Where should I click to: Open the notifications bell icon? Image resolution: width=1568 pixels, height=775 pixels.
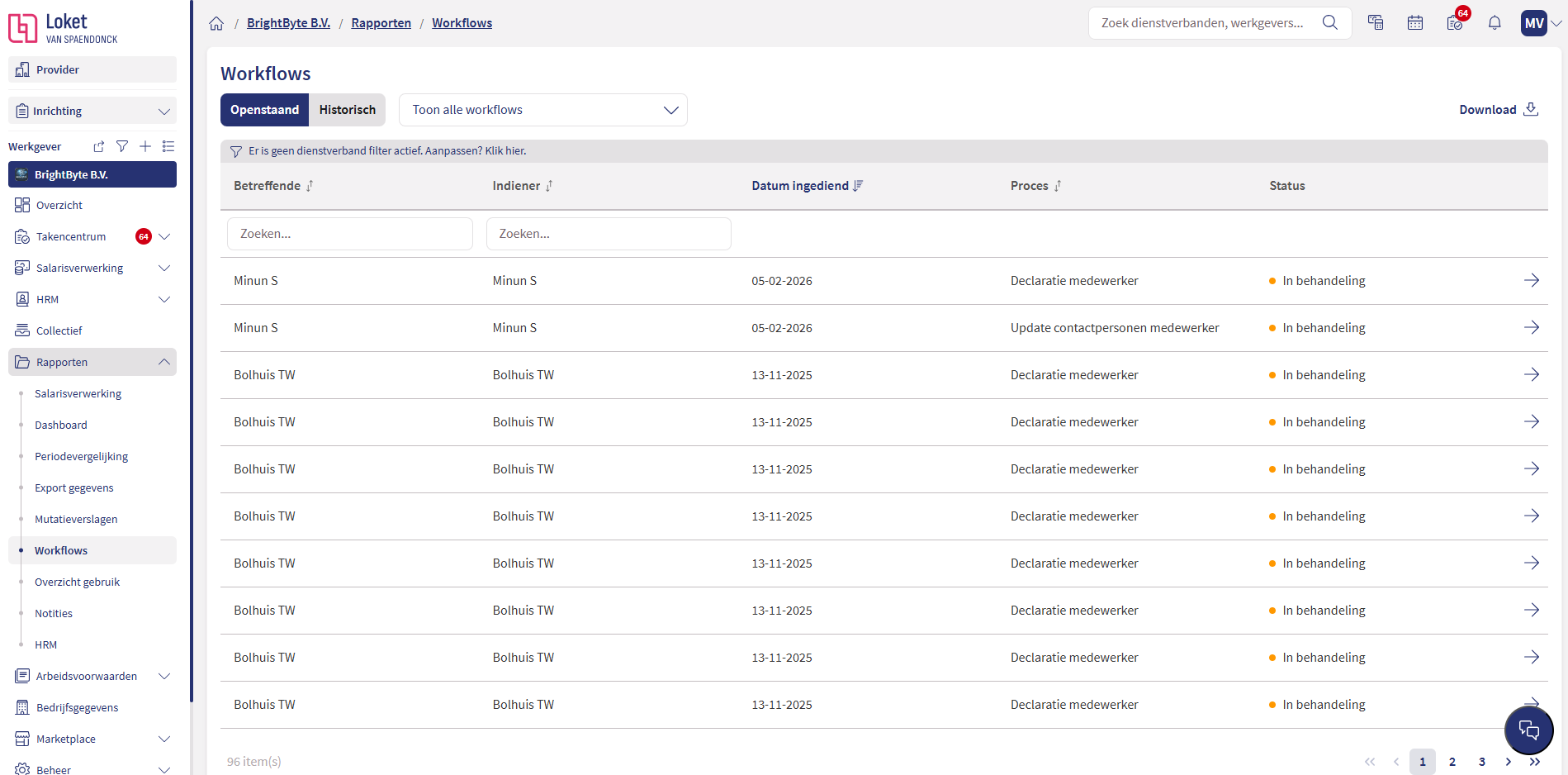[x=1495, y=23]
